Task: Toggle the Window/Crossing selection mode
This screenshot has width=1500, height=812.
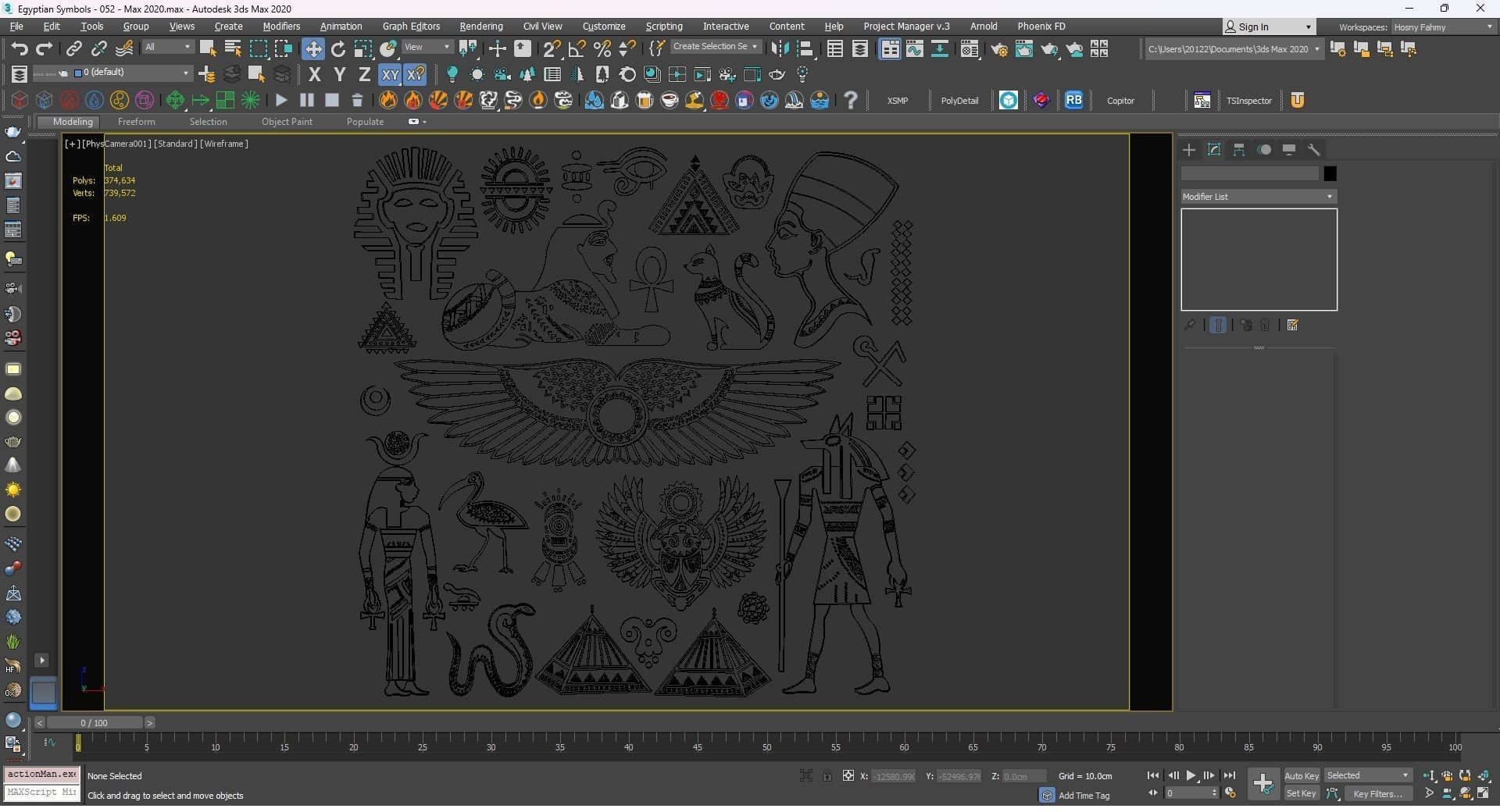Action: 283,48
